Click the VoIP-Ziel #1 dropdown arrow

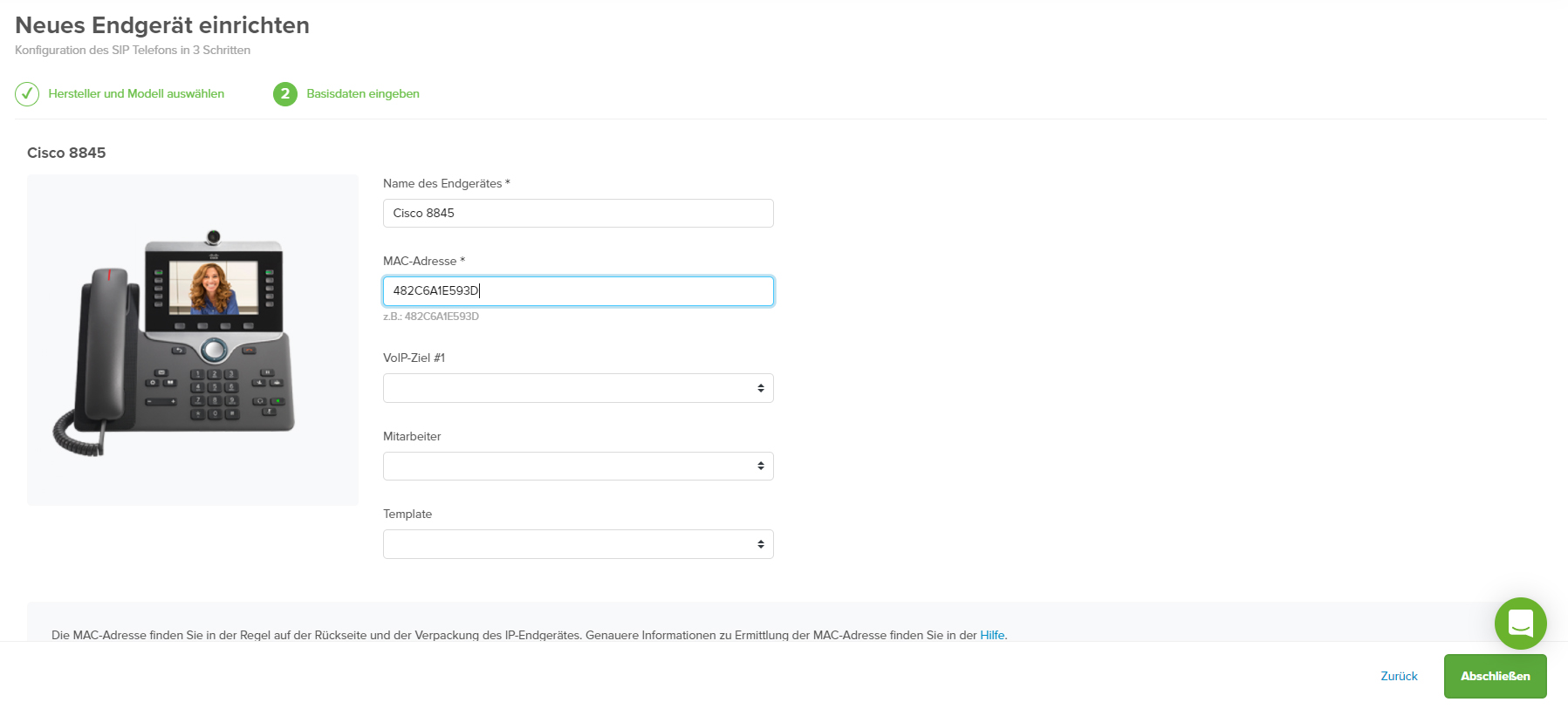(761, 388)
